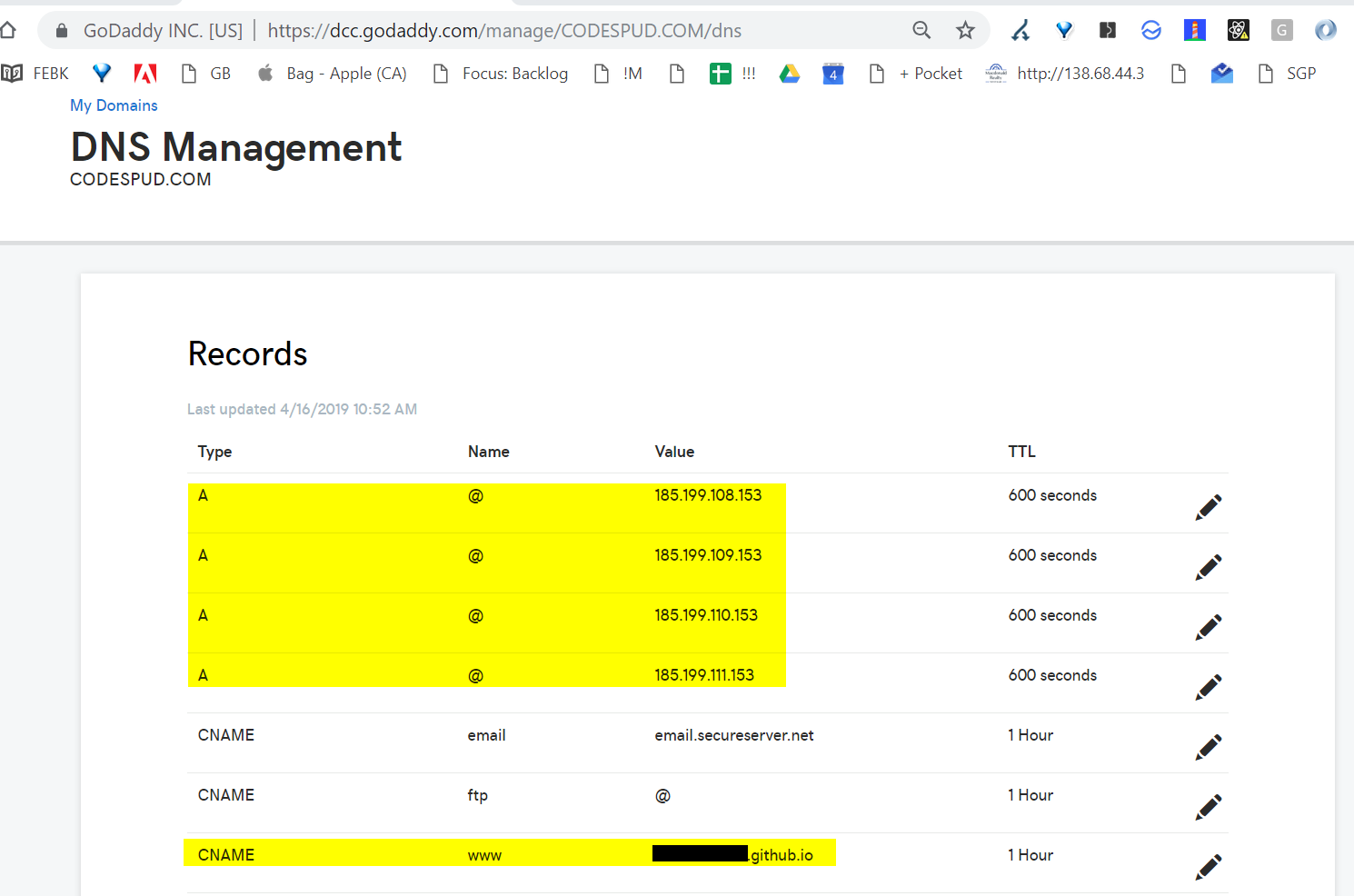Open the blue envelope mail bookmark
This screenshot has width=1354, height=896.
pyautogui.click(x=1222, y=74)
